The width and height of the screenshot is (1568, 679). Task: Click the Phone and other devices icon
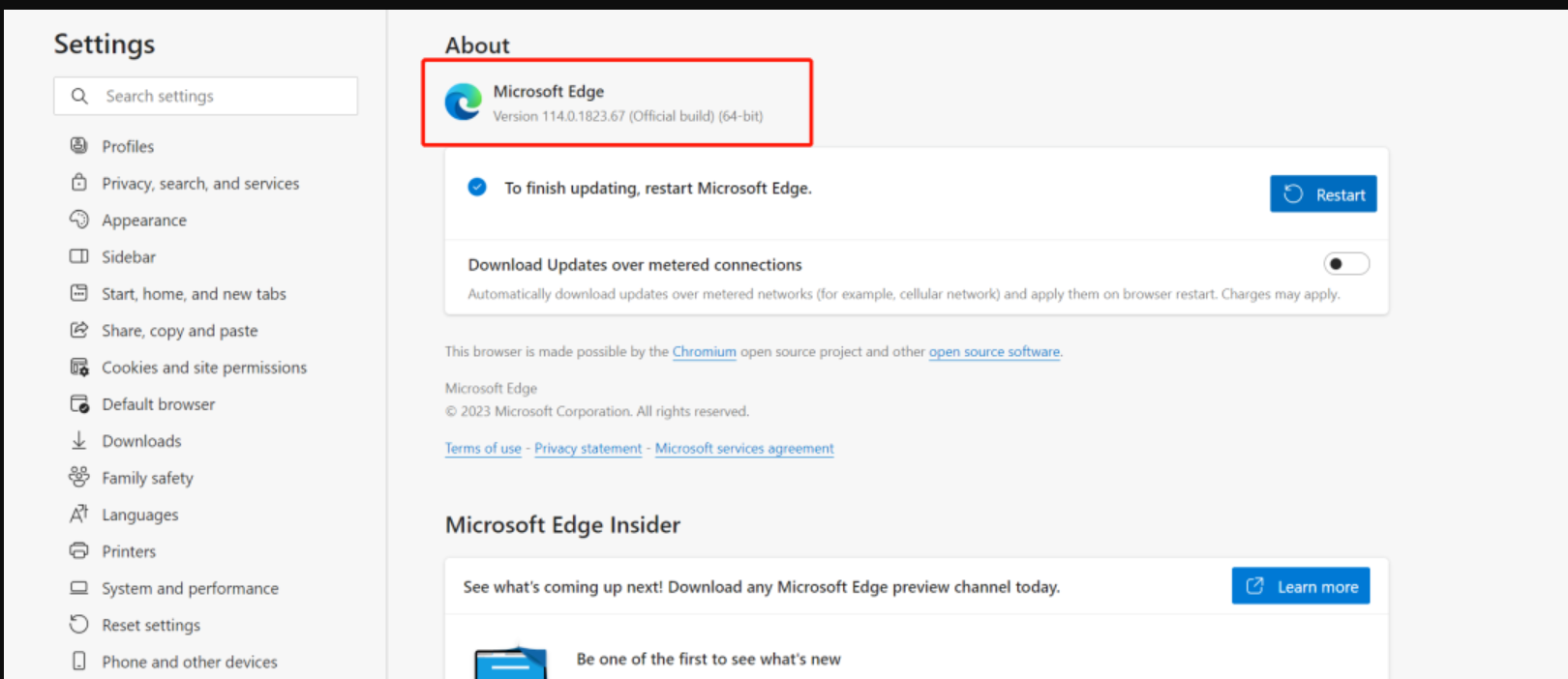coord(78,661)
